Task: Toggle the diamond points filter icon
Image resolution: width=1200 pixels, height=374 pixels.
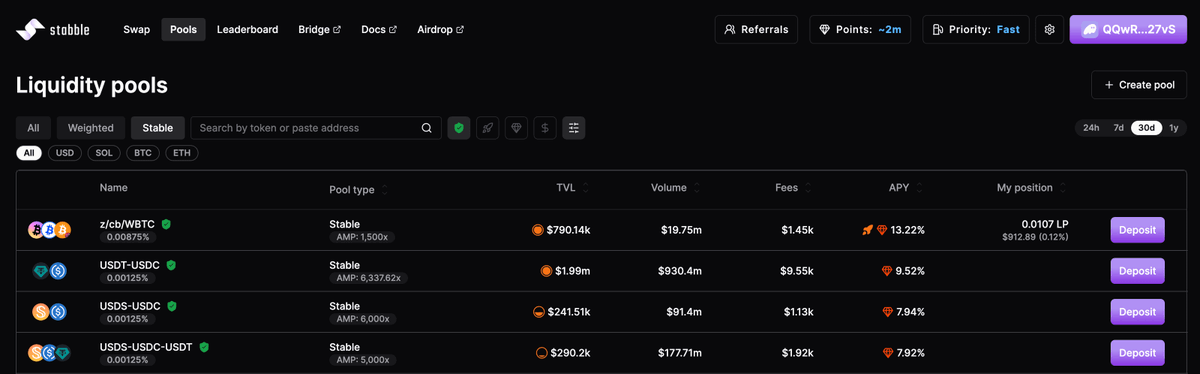Action: tap(516, 128)
